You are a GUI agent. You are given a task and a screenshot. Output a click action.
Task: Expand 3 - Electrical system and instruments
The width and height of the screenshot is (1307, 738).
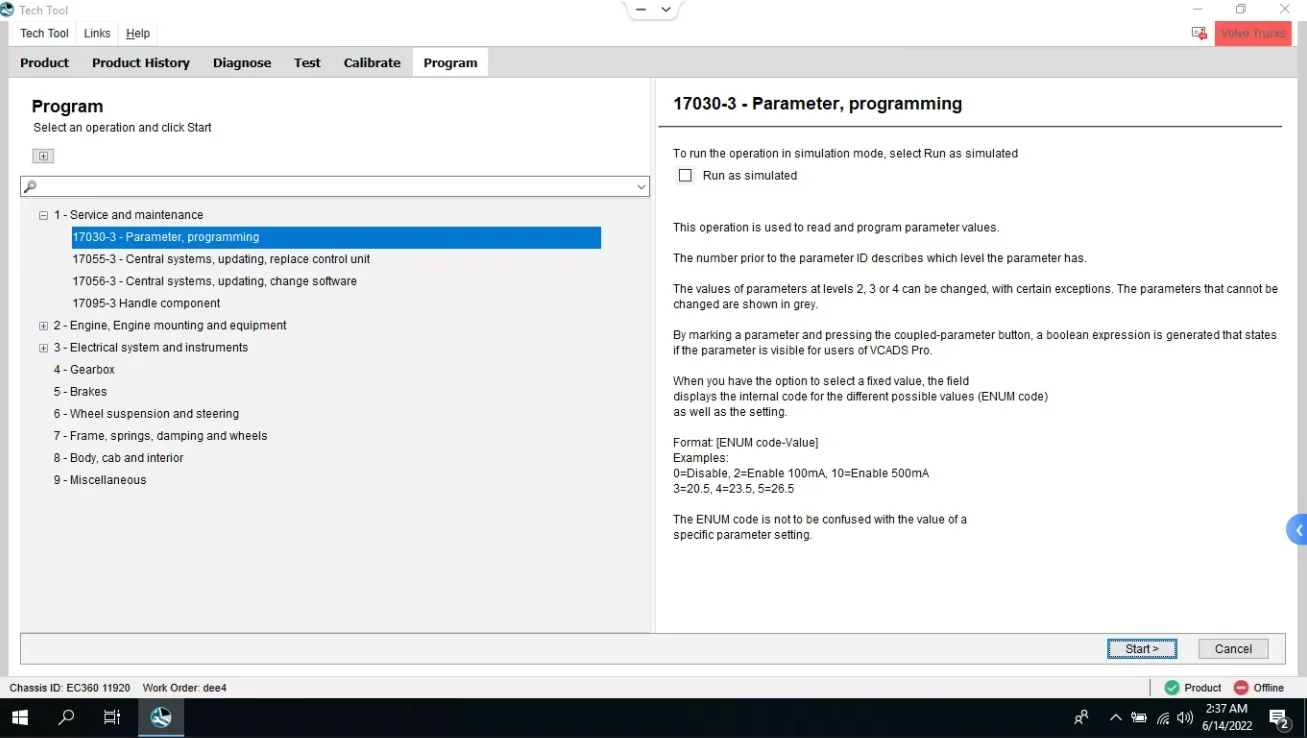click(43, 348)
